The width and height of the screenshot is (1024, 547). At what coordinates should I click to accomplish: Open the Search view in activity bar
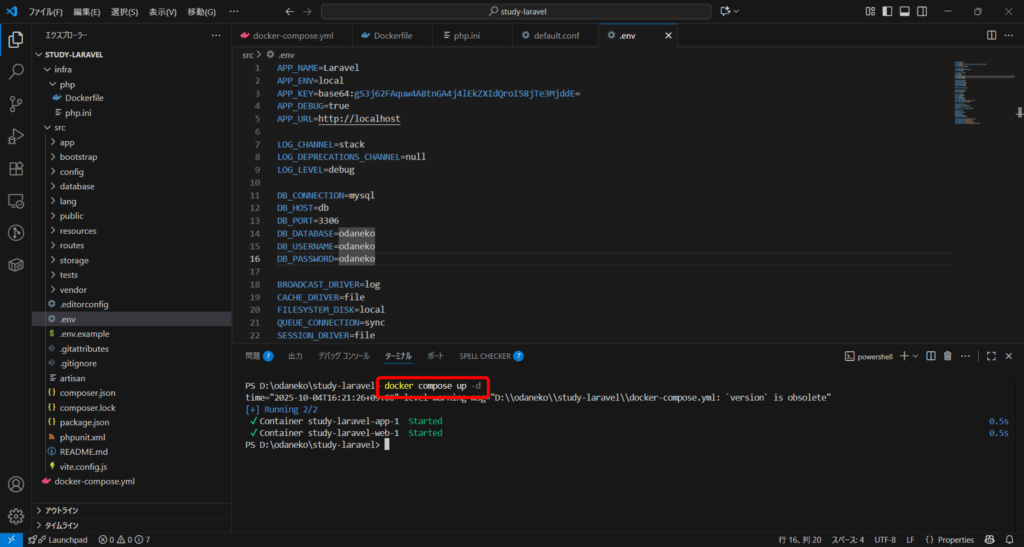16,72
